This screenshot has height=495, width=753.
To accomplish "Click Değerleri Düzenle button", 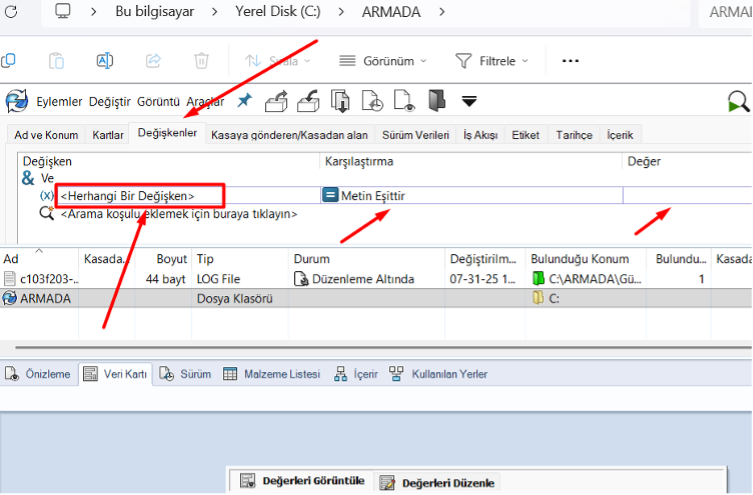I will tap(437, 483).
